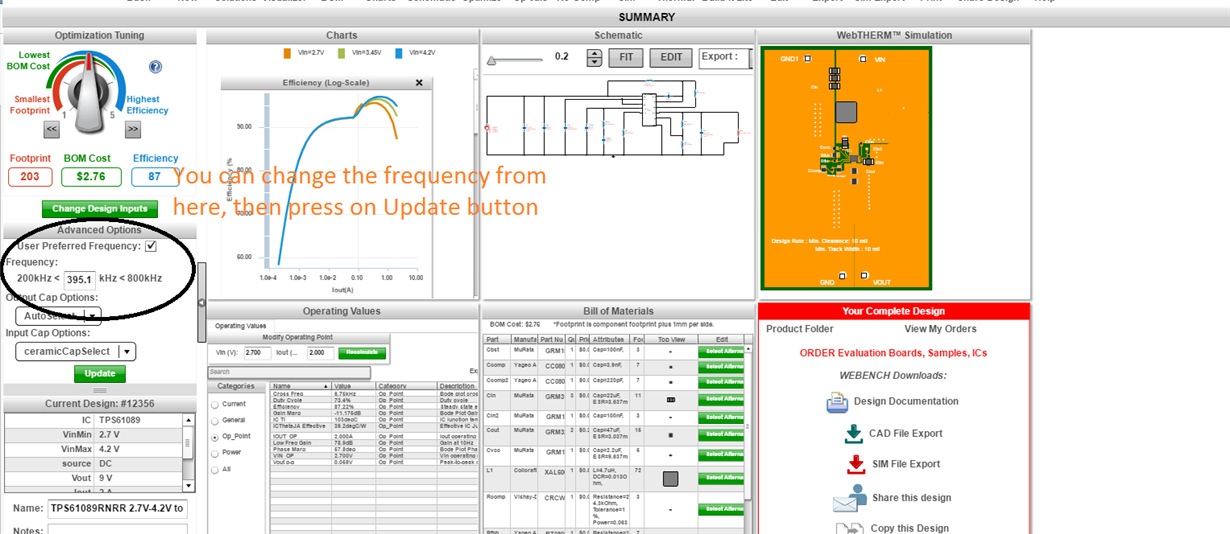This screenshot has height=534, width=1230.
Task: Open the Optimization Tuning help icon
Action: pos(155,67)
